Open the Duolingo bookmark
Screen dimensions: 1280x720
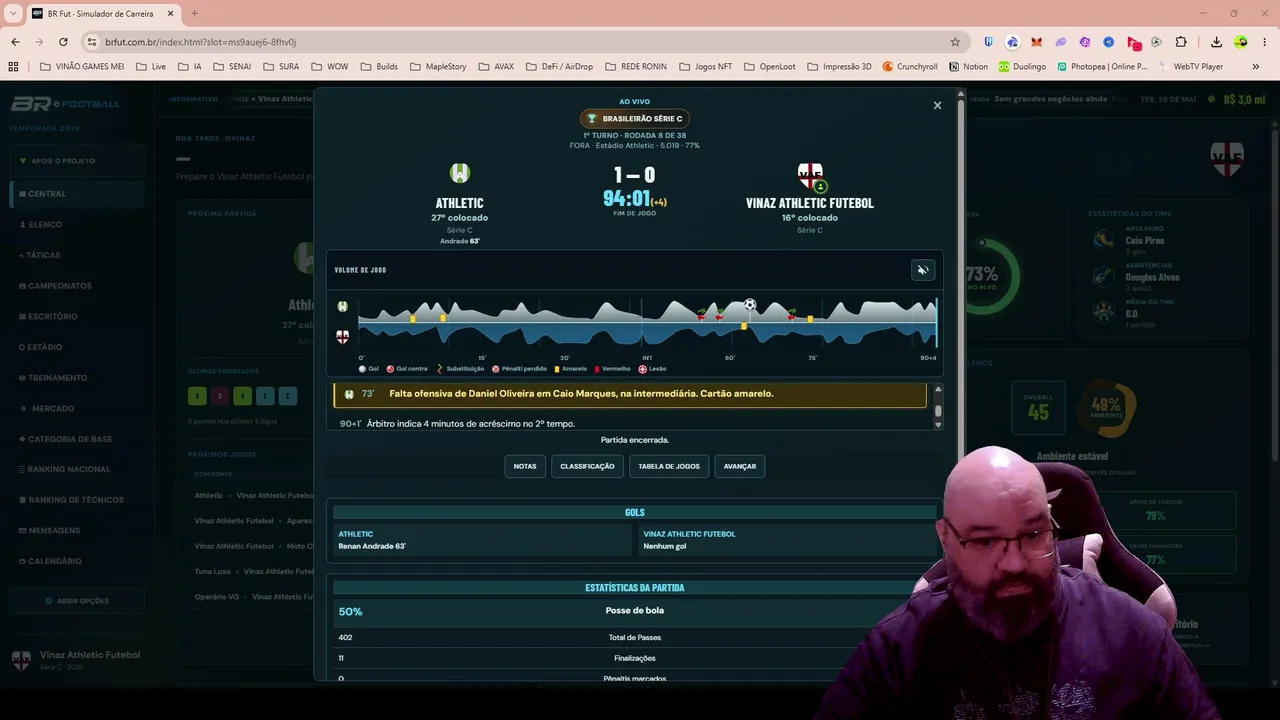point(1021,67)
